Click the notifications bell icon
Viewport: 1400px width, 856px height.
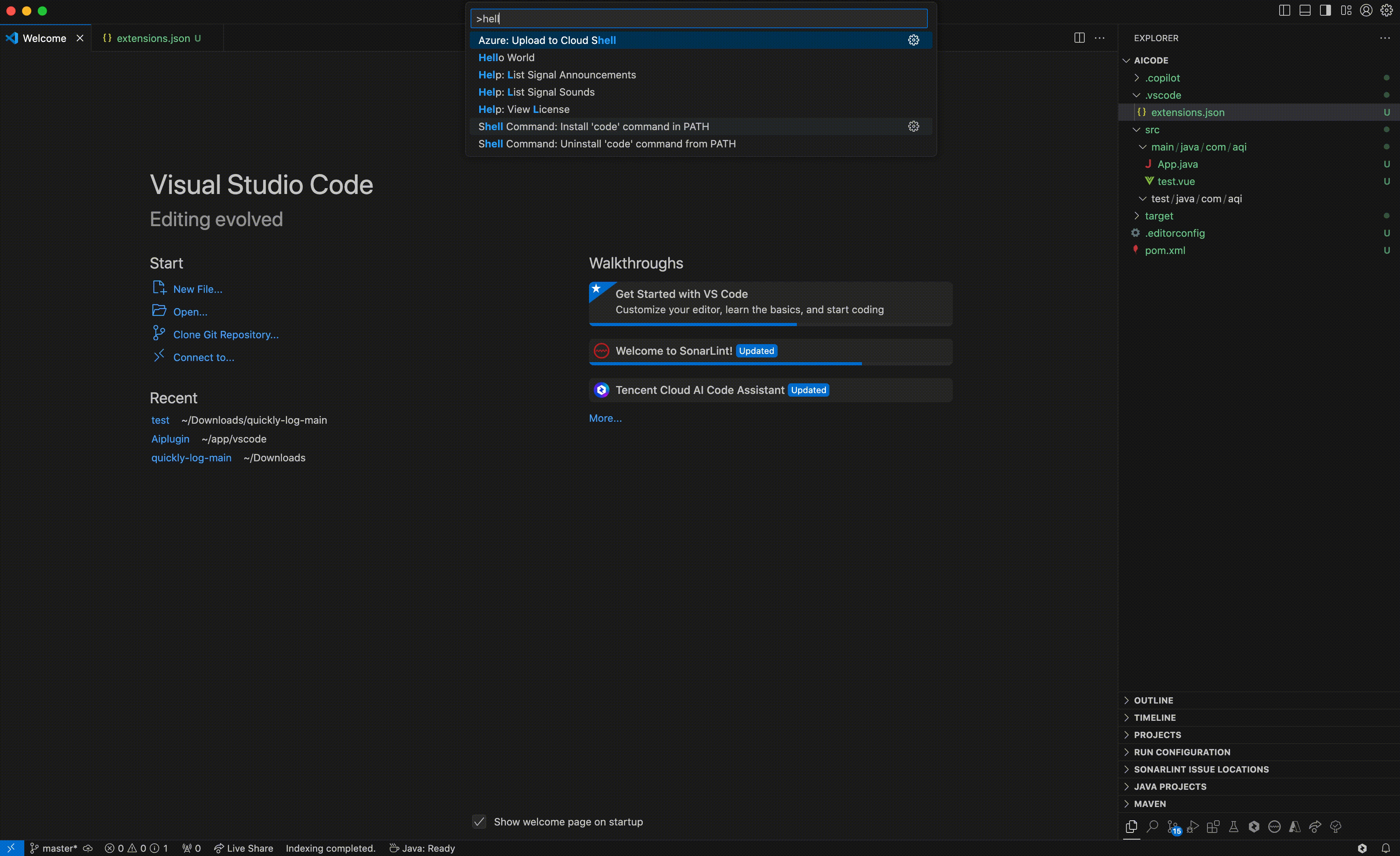pyautogui.click(x=1386, y=848)
